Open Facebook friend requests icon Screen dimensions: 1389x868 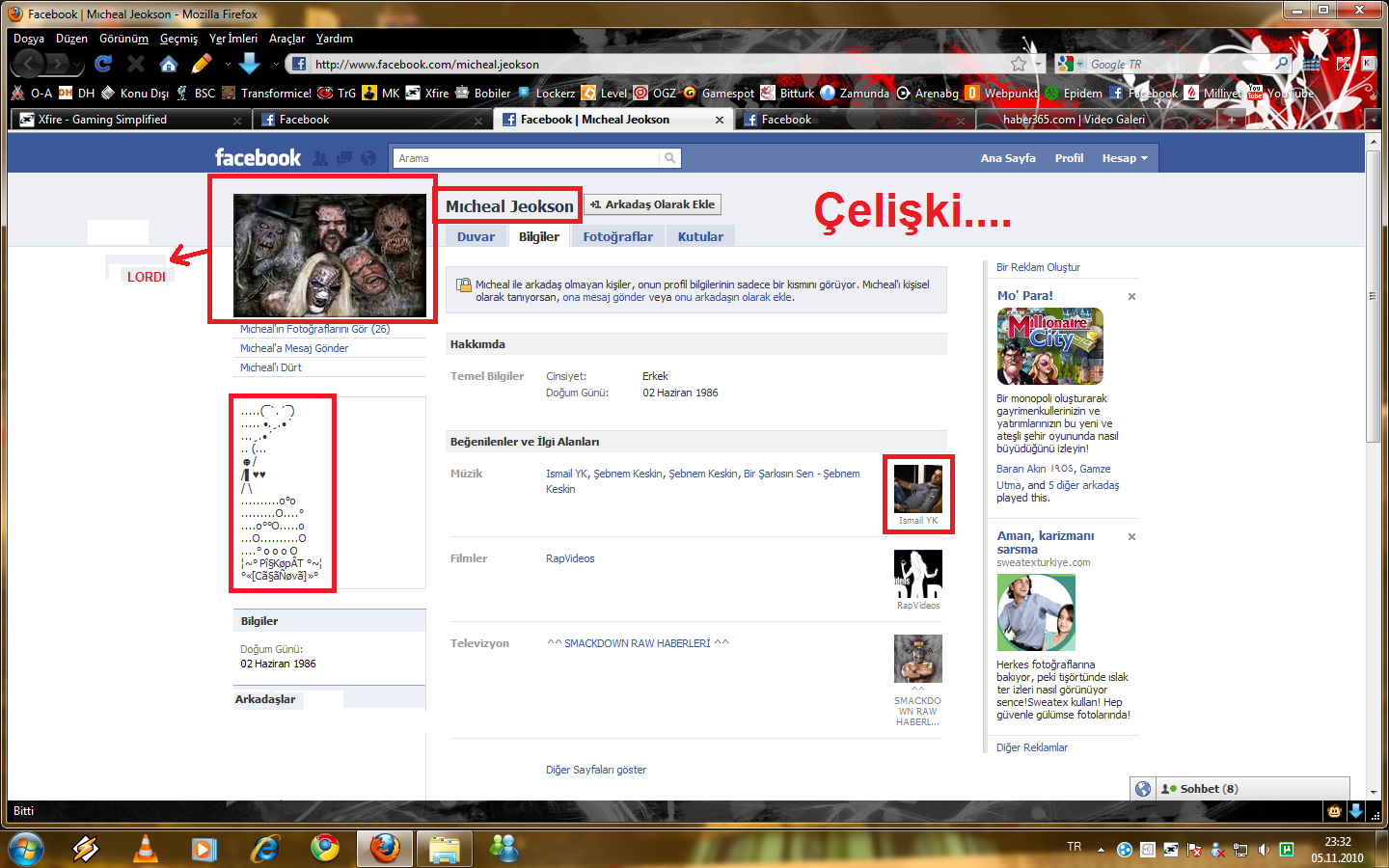(x=320, y=158)
